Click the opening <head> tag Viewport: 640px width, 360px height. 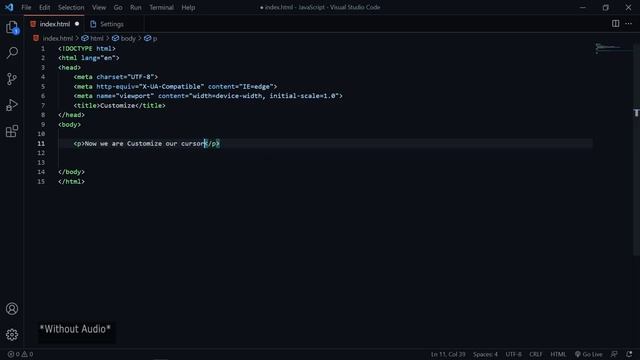click(69, 68)
